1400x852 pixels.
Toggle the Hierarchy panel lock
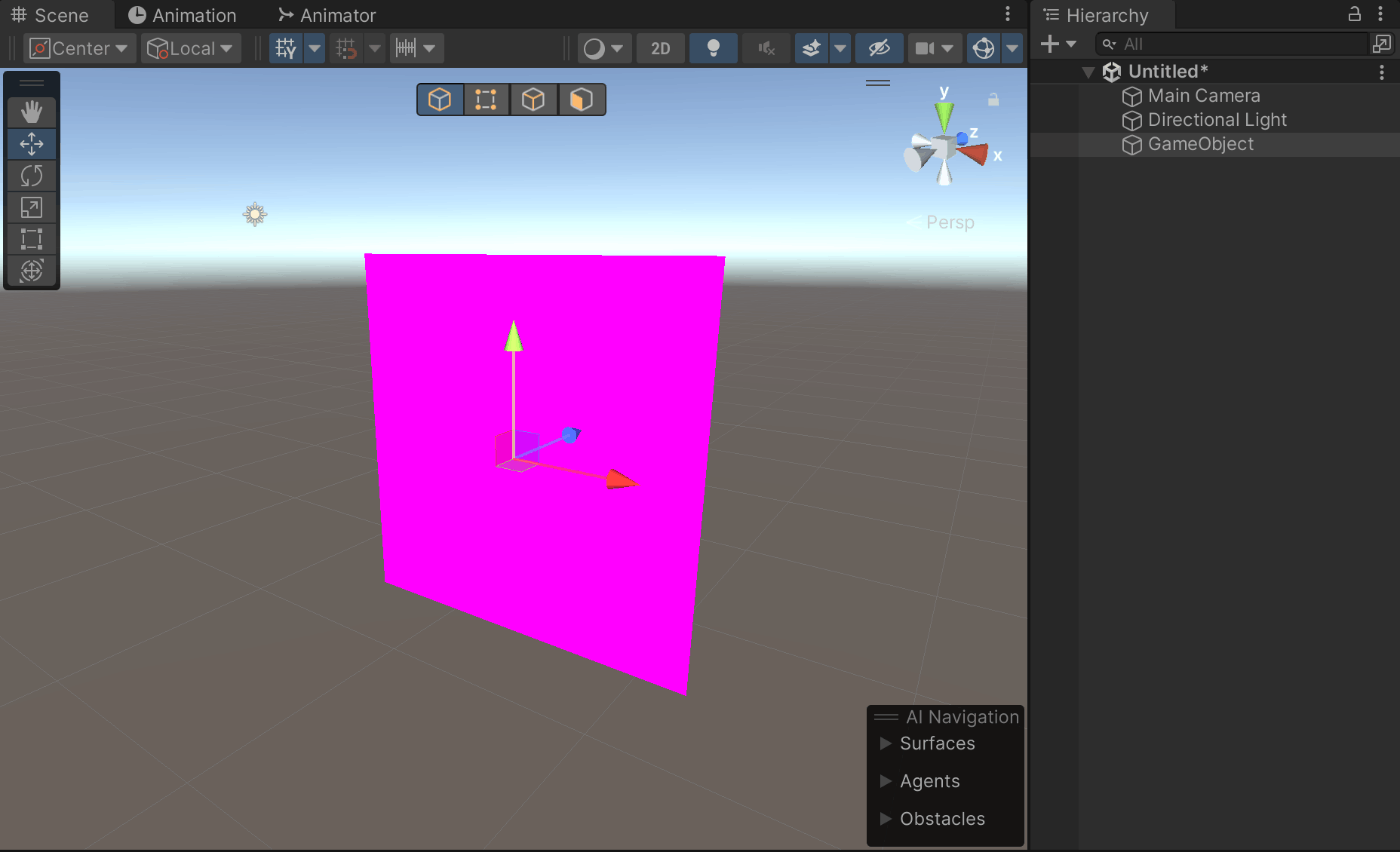(x=1355, y=14)
